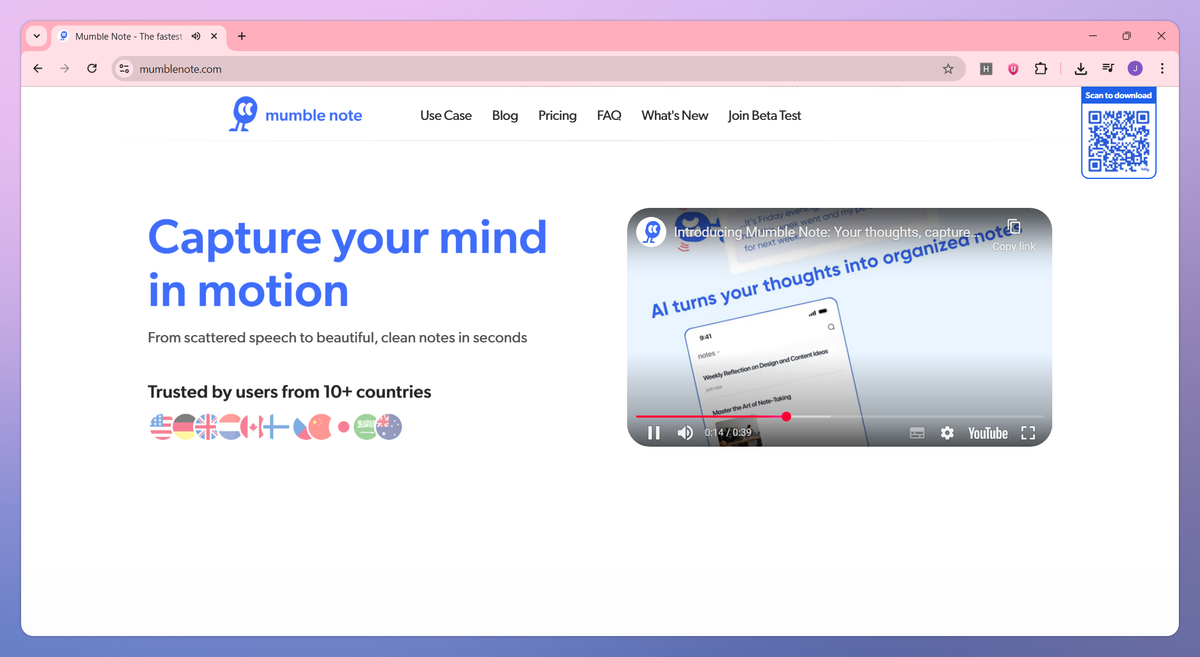1200x657 pixels.
Task: Mute the video with the speaker icon
Action: (x=685, y=433)
